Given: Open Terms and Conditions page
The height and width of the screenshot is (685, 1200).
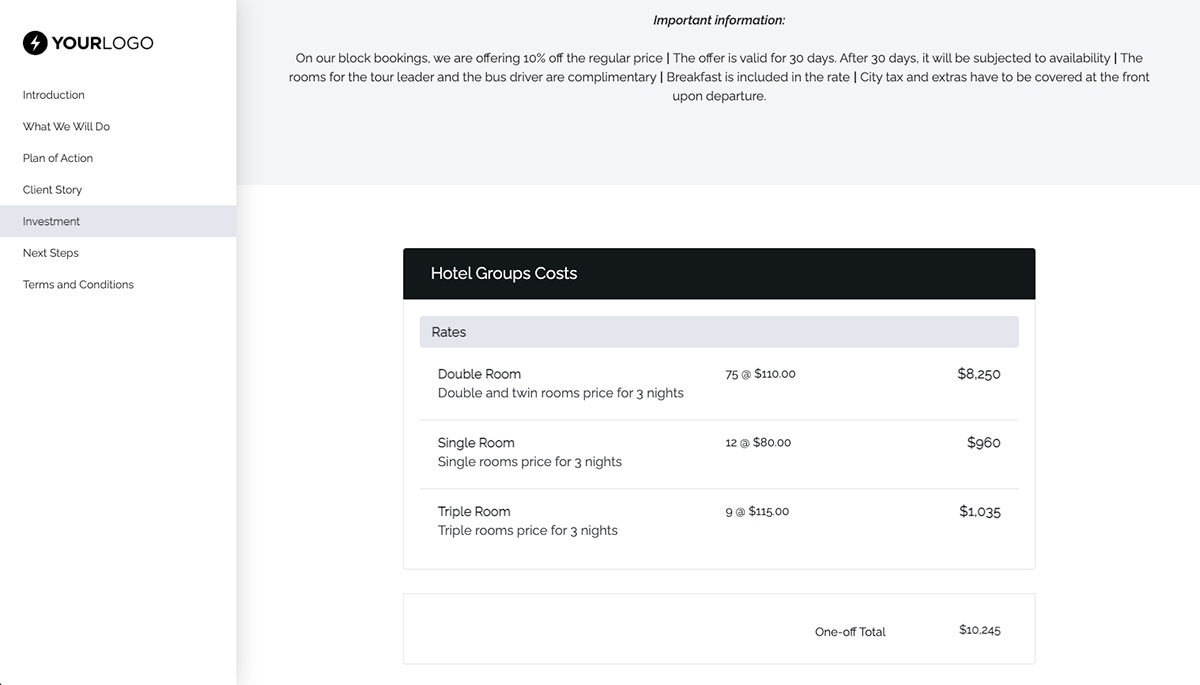Looking at the screenshot, I should (x=78, y=284).
